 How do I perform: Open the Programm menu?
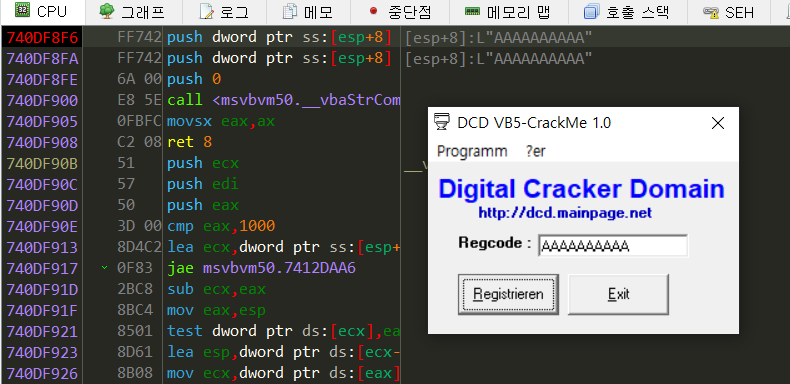pyautogui.click(x=472, y=151)
